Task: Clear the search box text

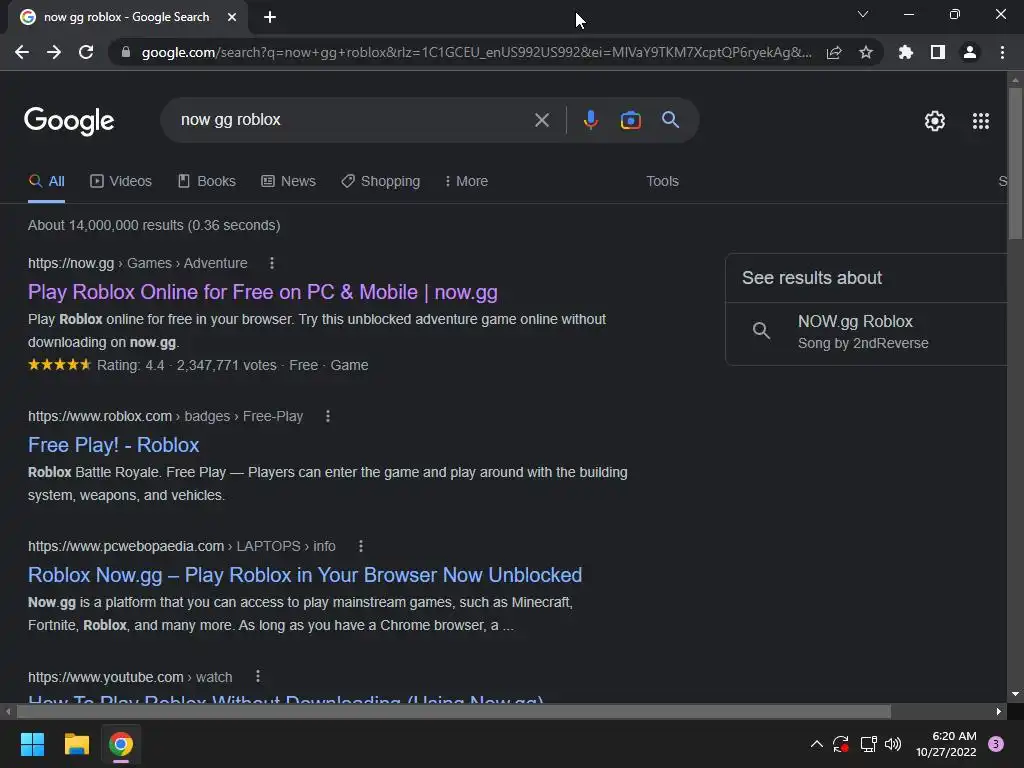Action: (x=541, y=120)
